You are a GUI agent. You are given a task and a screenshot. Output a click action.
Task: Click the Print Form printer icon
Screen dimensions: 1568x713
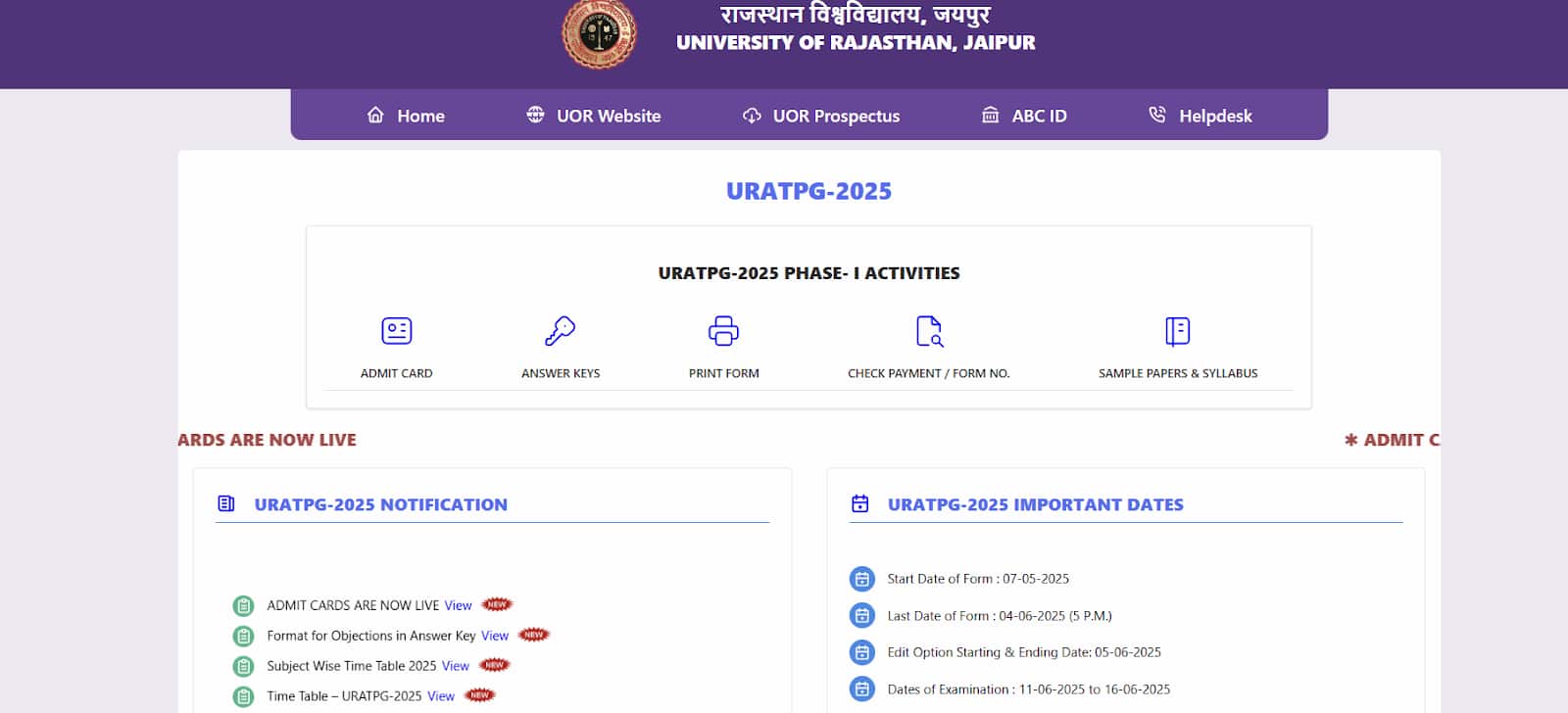723,331
